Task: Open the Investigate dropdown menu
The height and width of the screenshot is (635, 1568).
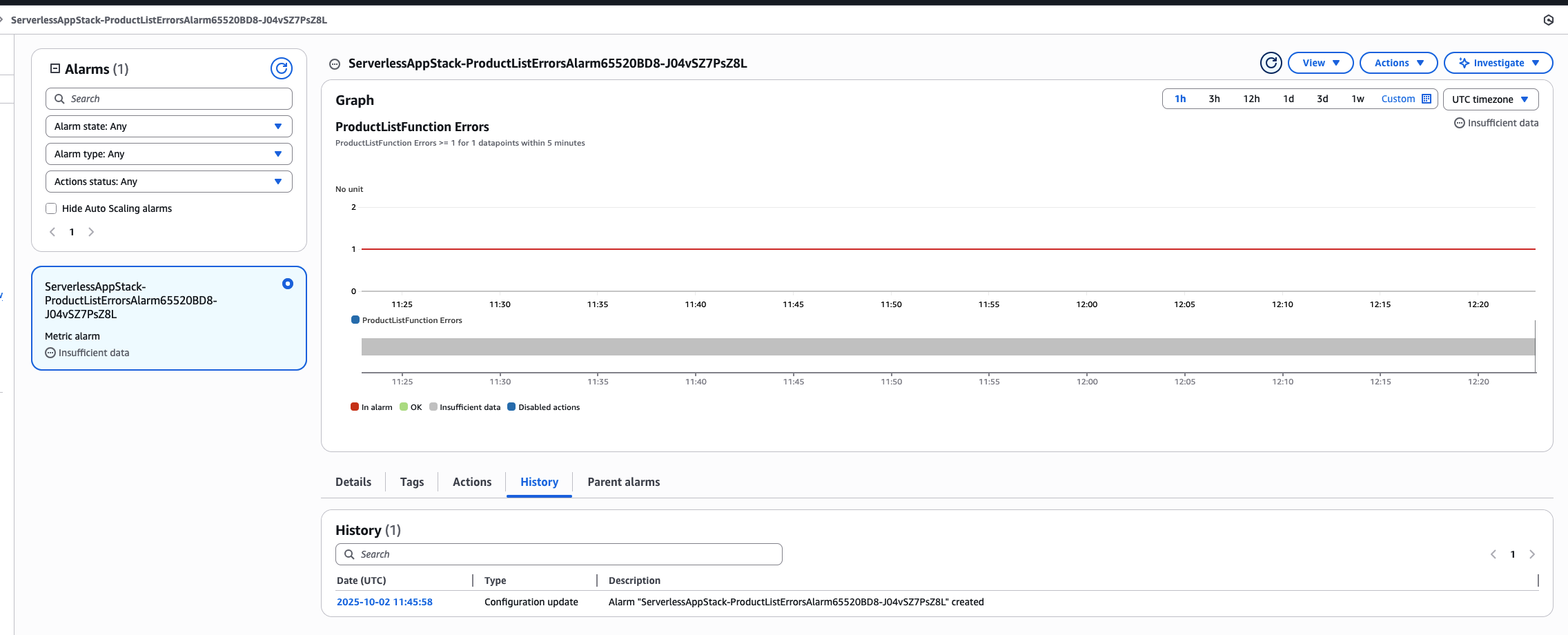Action: (x=1498, y=63)
